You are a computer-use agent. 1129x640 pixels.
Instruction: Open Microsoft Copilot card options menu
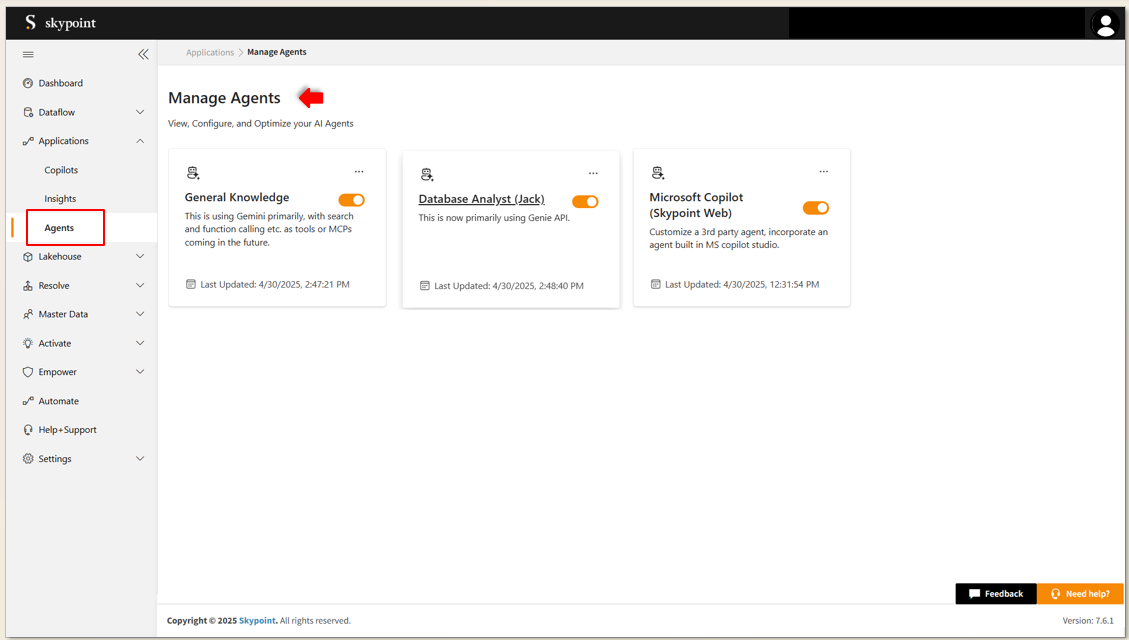pos(824,171)
